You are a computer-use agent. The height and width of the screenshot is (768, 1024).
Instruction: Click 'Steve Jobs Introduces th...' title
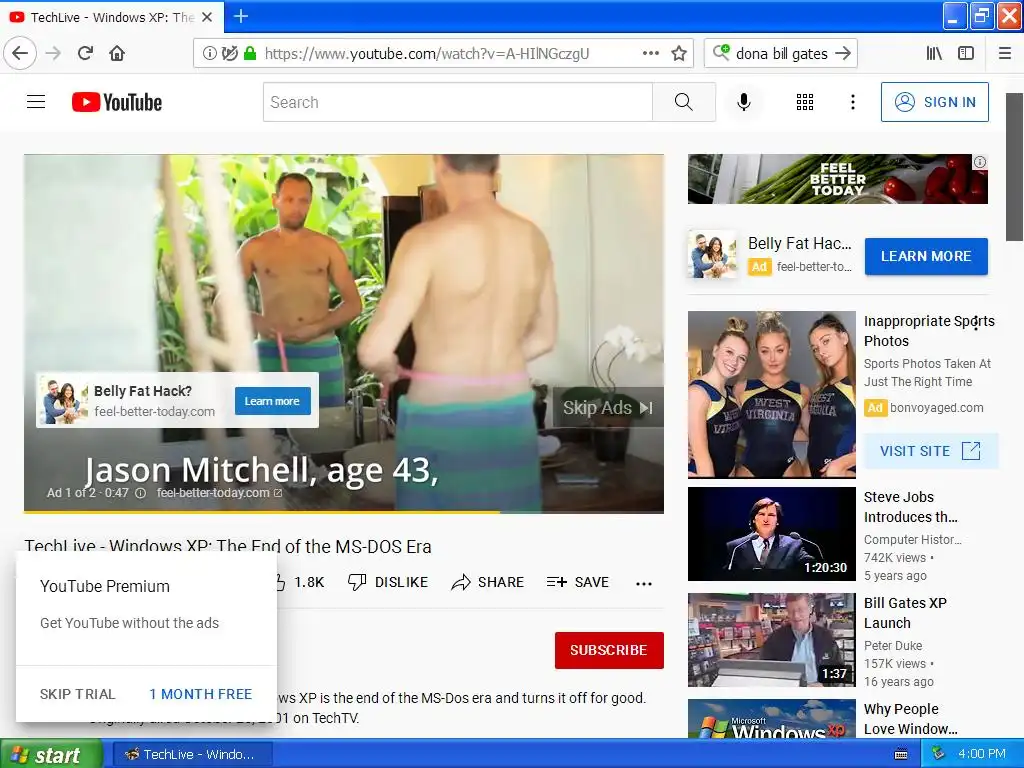tap(910, 507)
